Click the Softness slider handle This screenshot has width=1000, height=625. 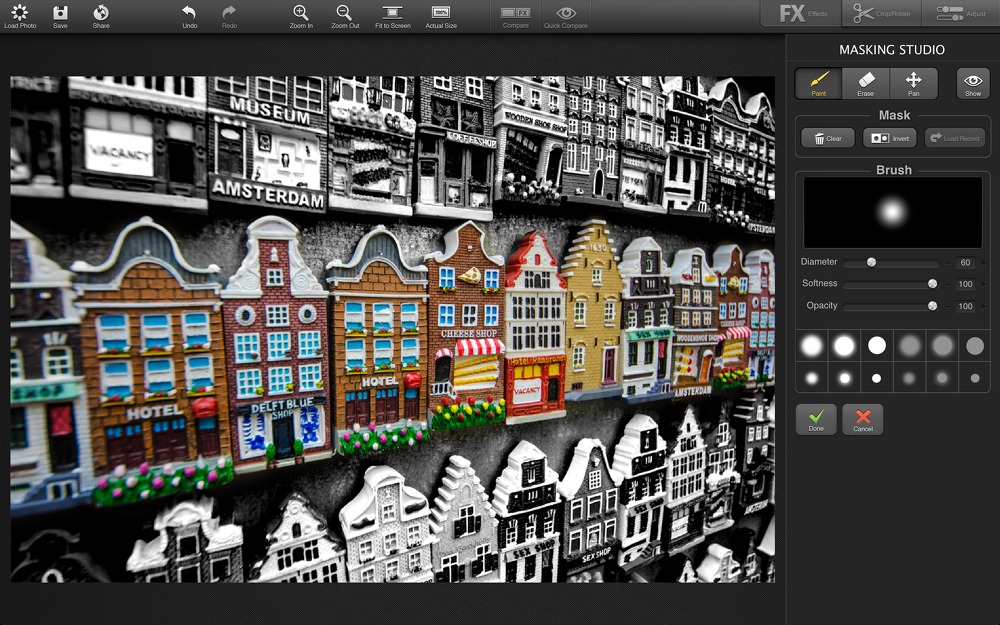click(x=932, y=284)
